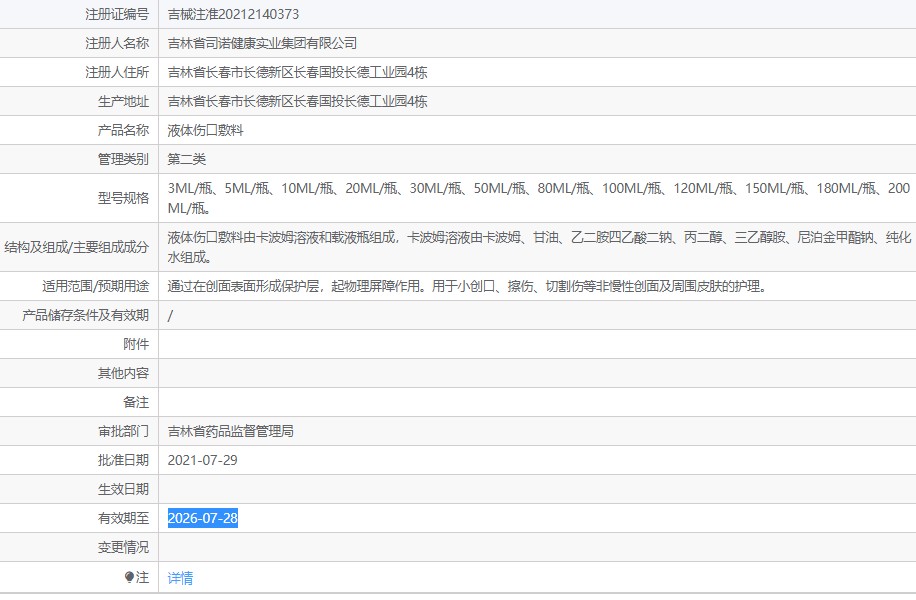Click the 审批部门 label

click(123, 431)
